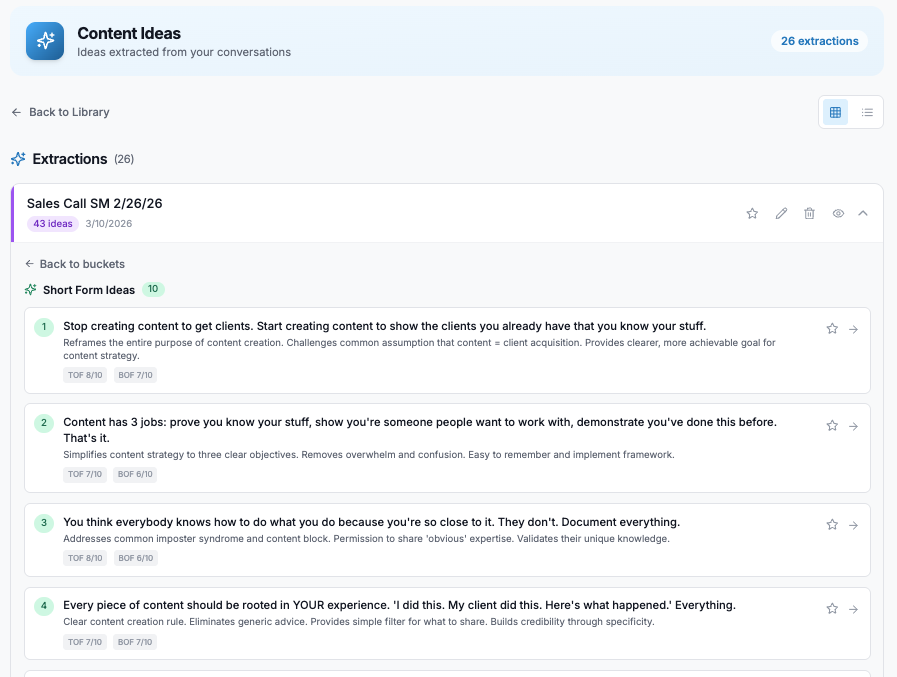Switch to grid view layout
The height and width of the screenshot is (677, 897).
coord(836,112)
